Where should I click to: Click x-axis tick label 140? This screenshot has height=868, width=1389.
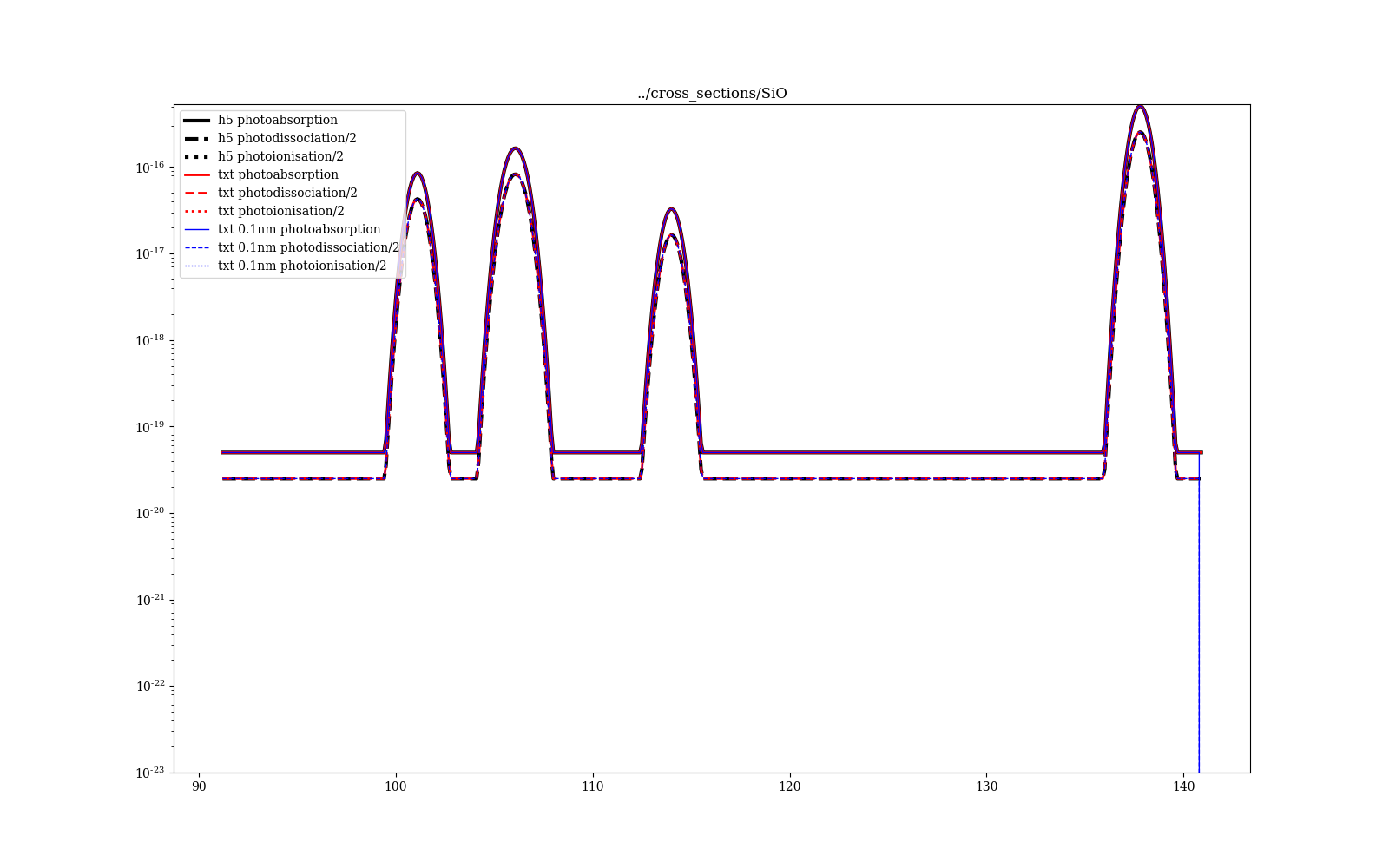tap(1183, 786)
